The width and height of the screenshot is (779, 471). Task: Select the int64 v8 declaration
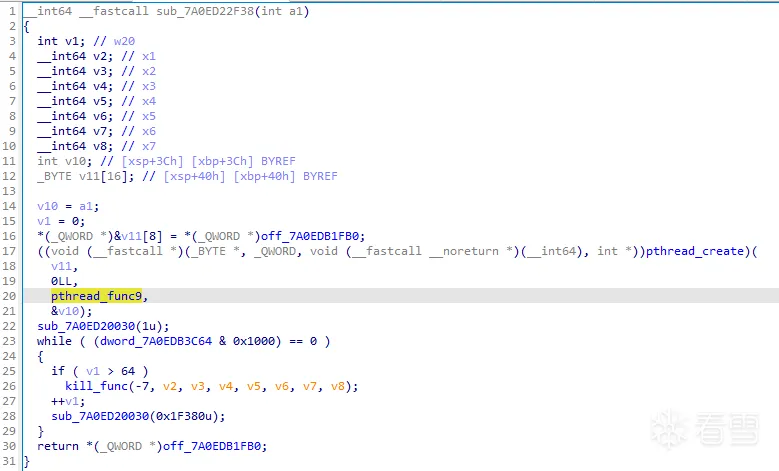tap(75, 146)
